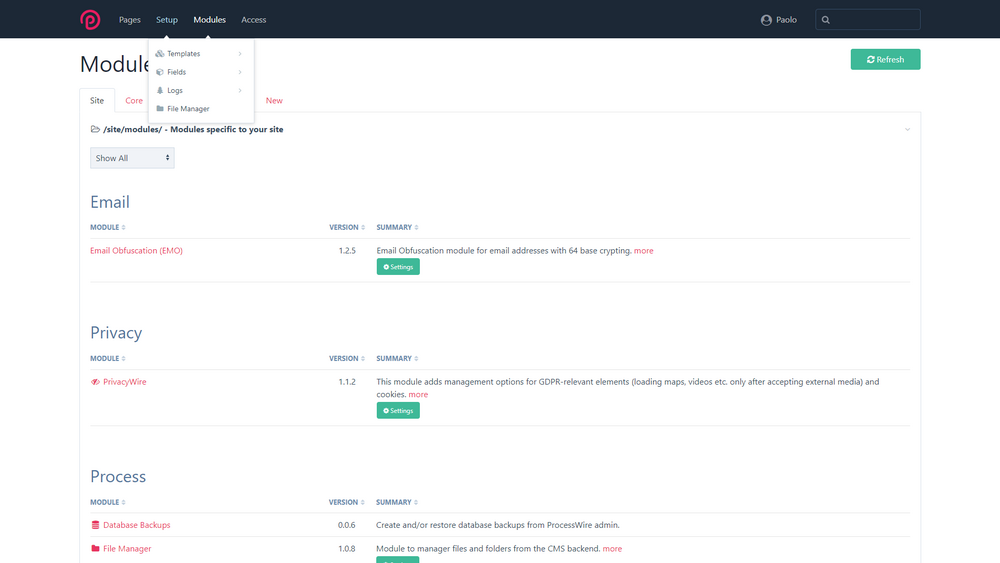Click the Paolo user profile icon
Screen dimensions: 1000x563
coord(766,20)
